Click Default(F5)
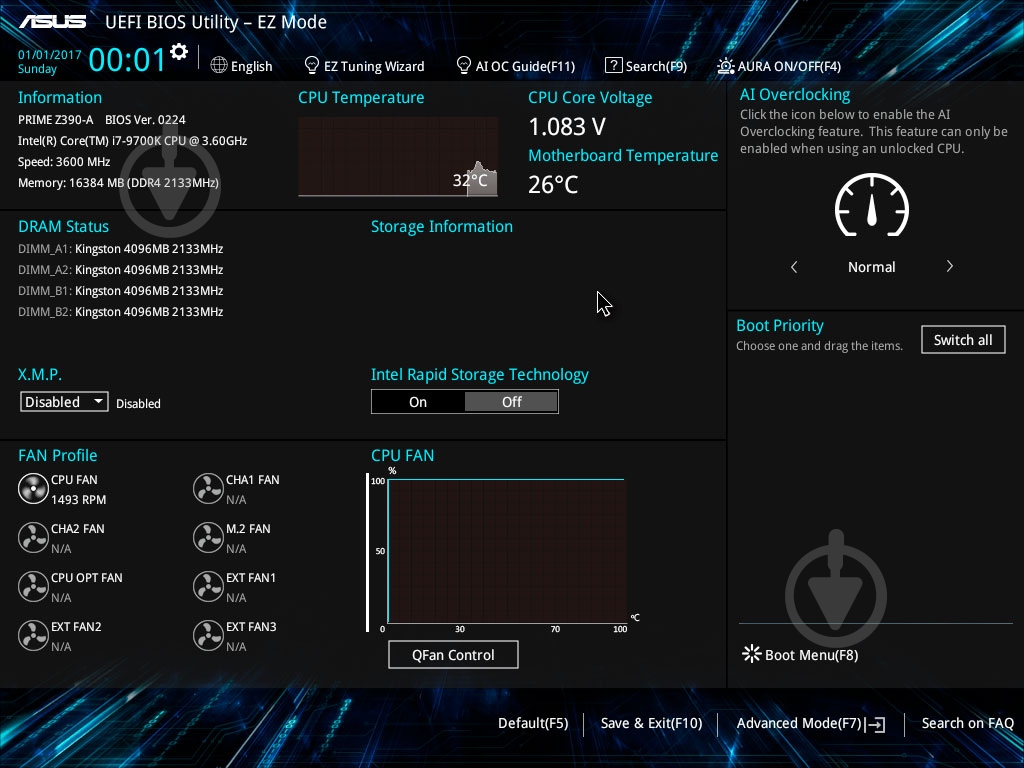Image resolution: width=1024 pixels, height=768 pixels. (x=533, y=723)
